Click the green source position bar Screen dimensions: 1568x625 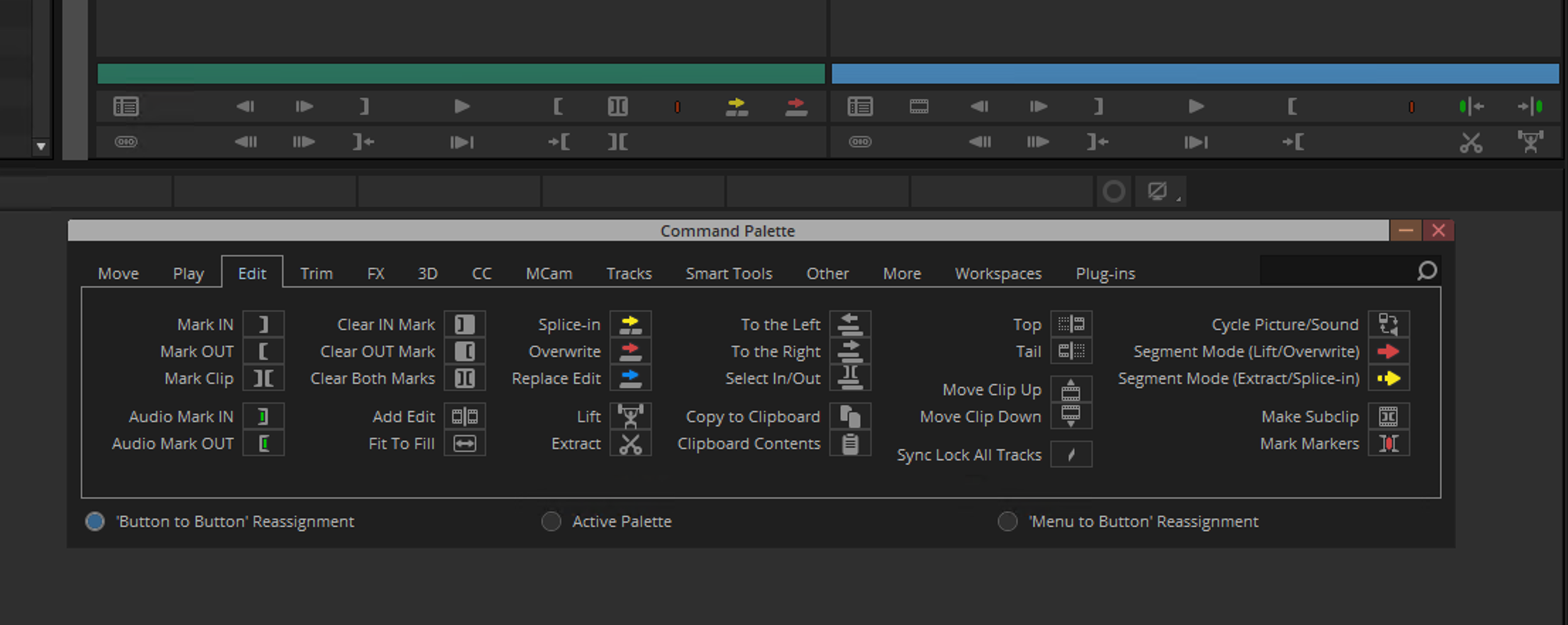(x=461, y=74)
